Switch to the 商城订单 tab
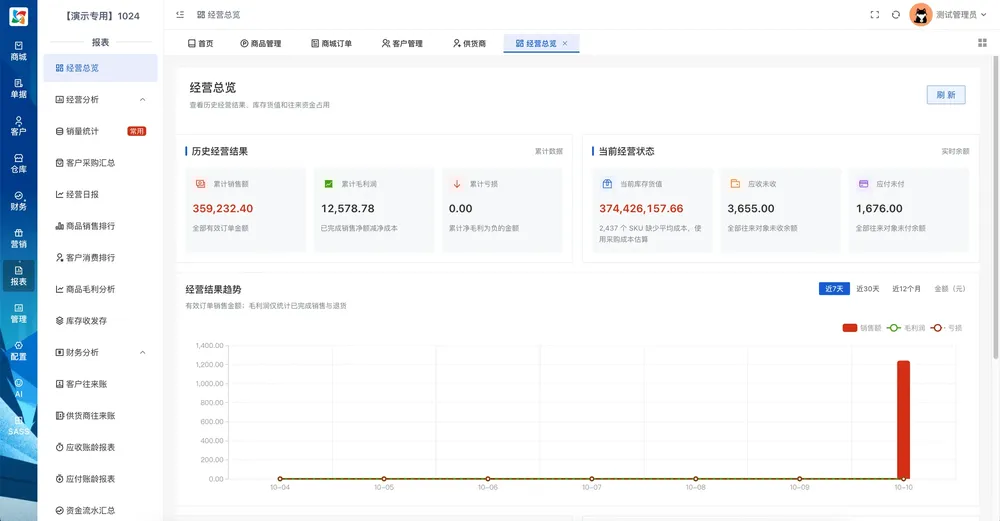1000x521 pixels. (331, 43)
